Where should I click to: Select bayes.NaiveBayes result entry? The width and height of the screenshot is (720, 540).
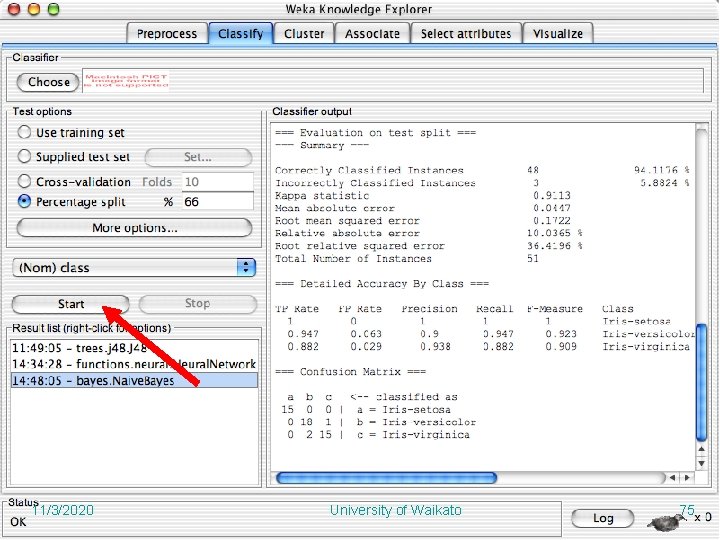click(134, 380)
